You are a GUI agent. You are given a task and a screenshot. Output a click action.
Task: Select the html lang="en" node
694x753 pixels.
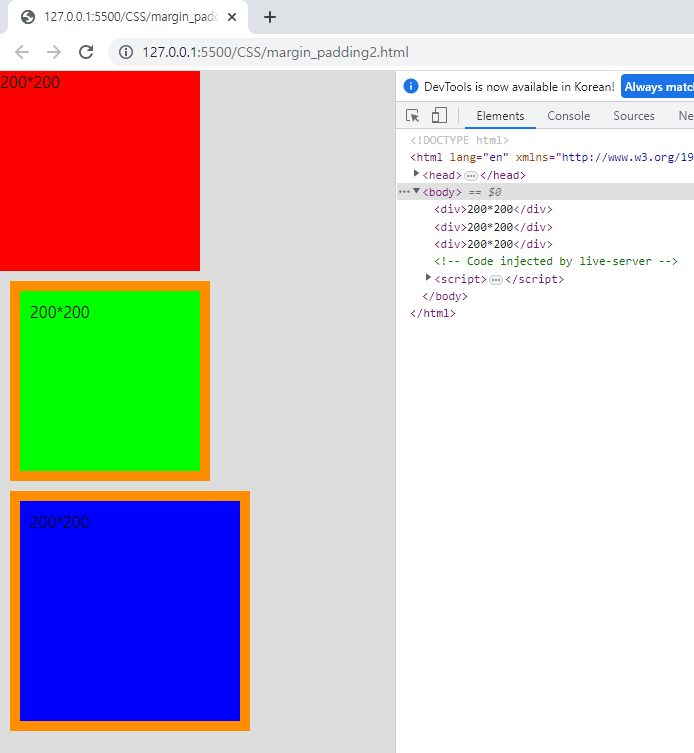coord(552,158)
